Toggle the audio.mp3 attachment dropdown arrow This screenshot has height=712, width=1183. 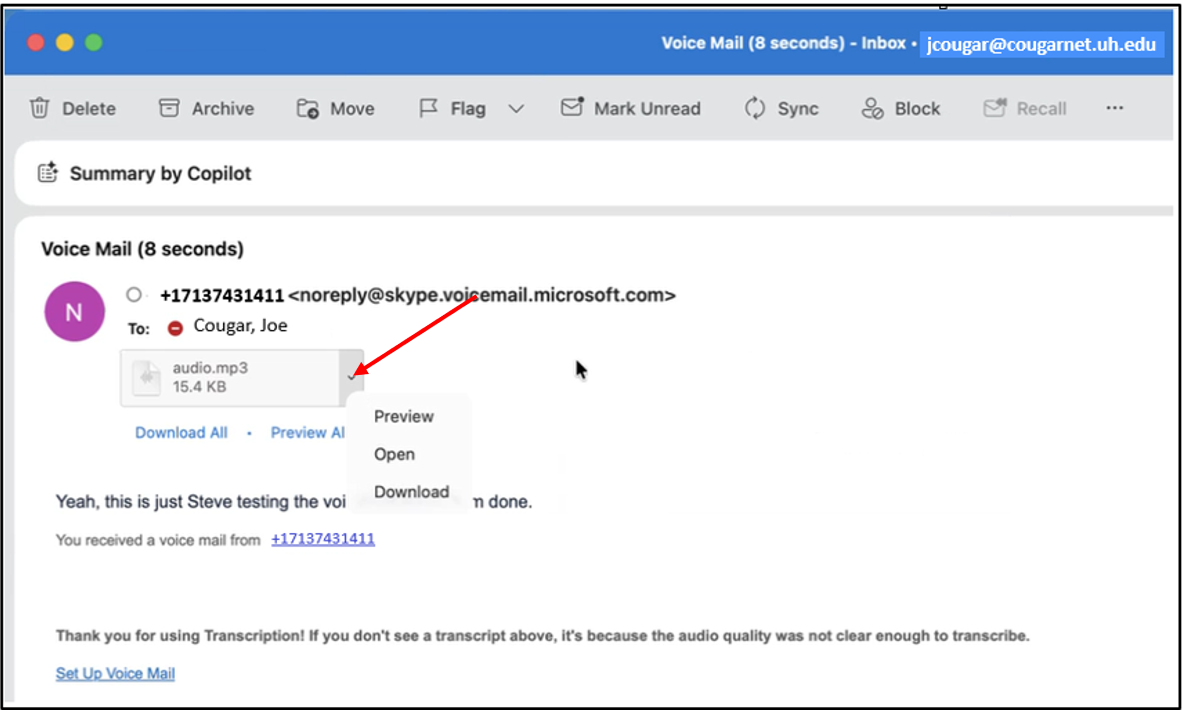tap(352, 376)
